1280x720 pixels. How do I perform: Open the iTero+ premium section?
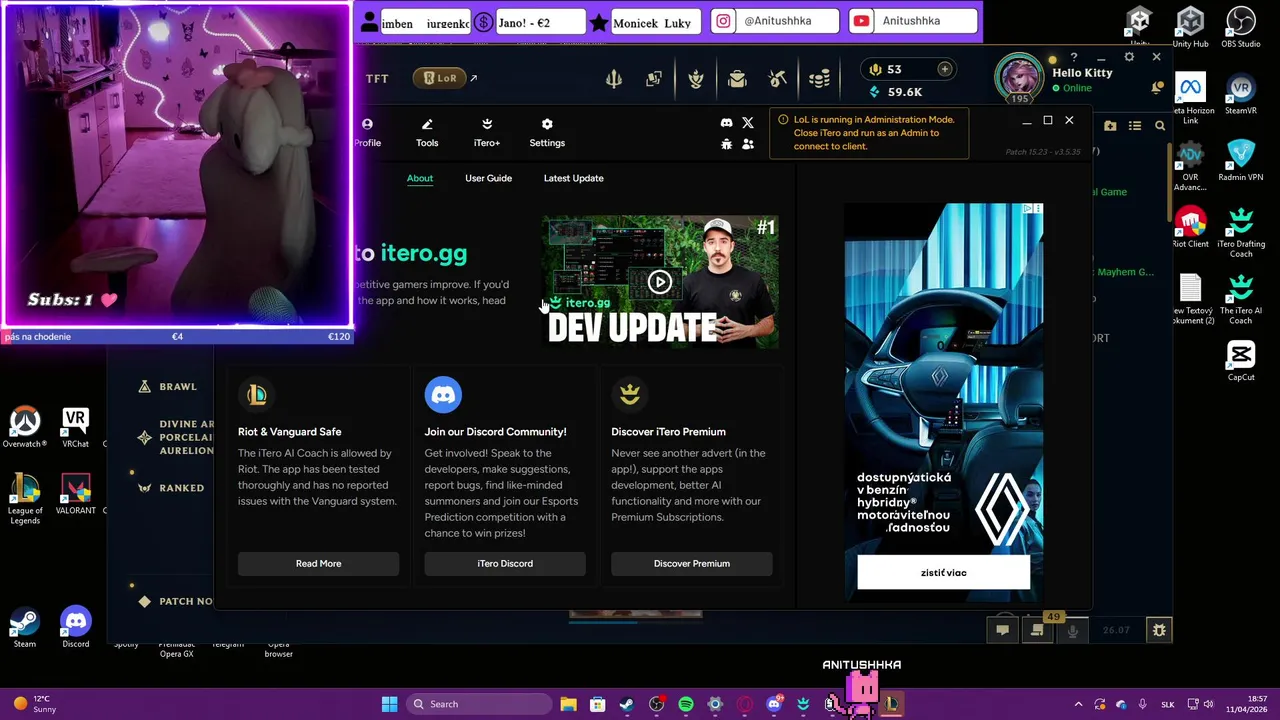click(x=487, y=133)
